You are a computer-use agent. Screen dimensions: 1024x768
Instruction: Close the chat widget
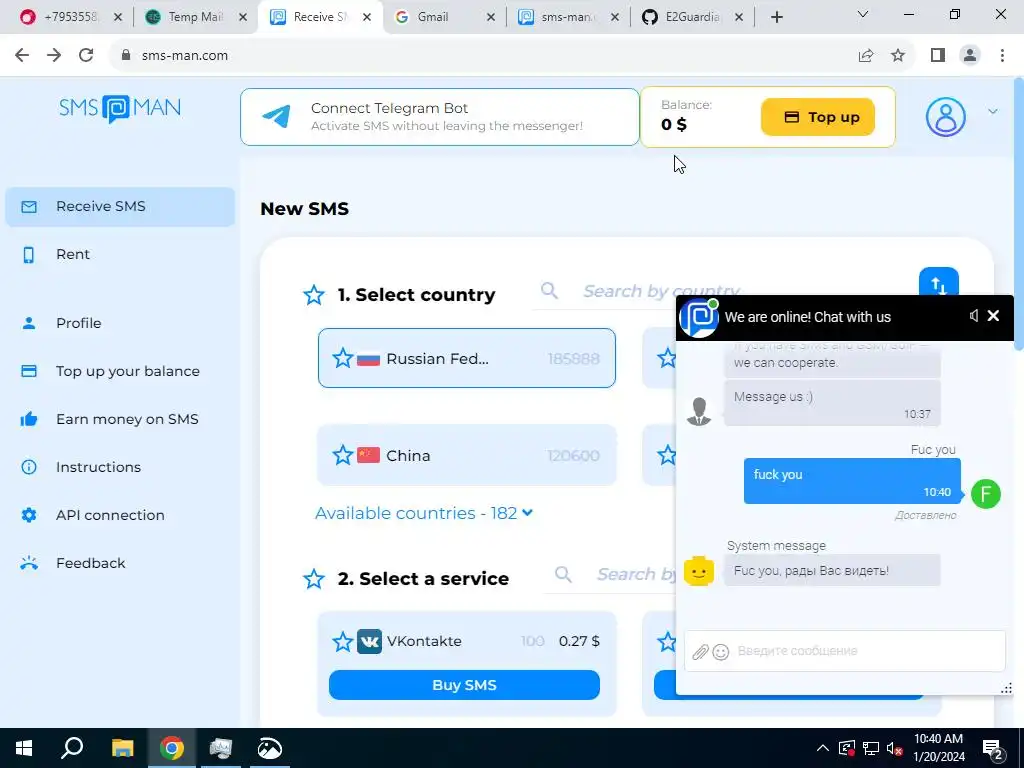(x=993, y=316)
